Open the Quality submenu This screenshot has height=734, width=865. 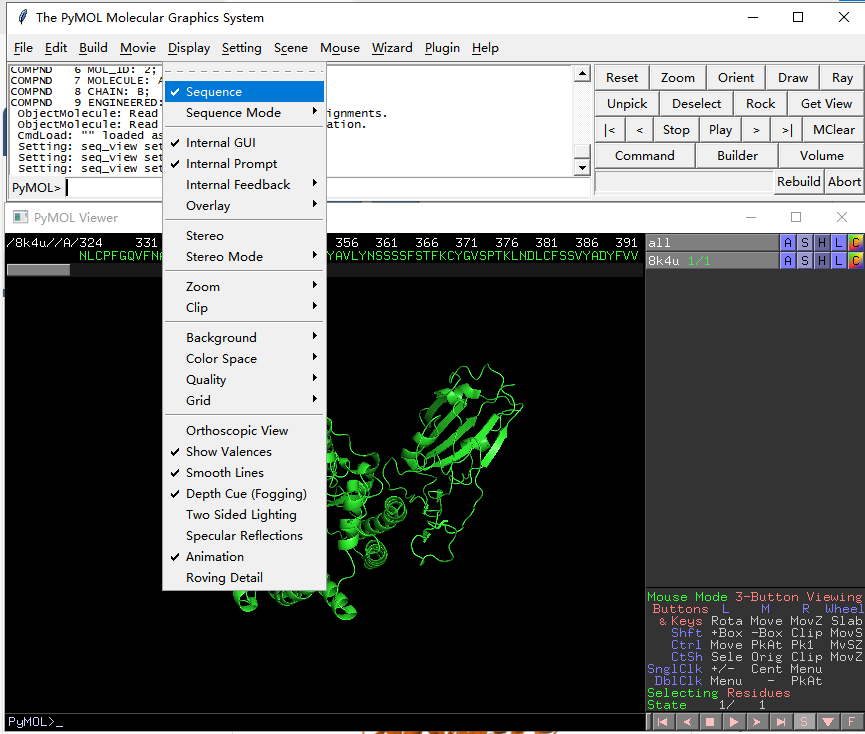pos(206,380)
